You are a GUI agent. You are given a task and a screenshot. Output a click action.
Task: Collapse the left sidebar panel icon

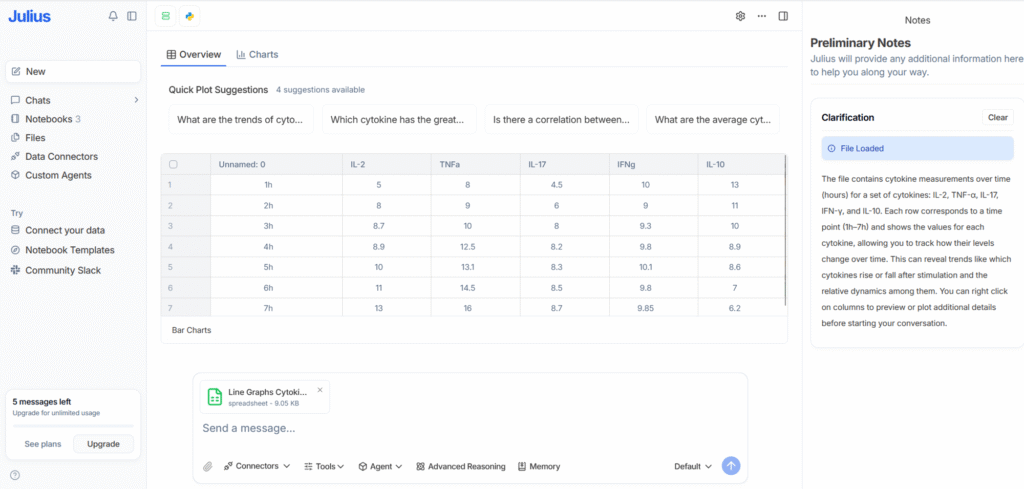(132, 16)
